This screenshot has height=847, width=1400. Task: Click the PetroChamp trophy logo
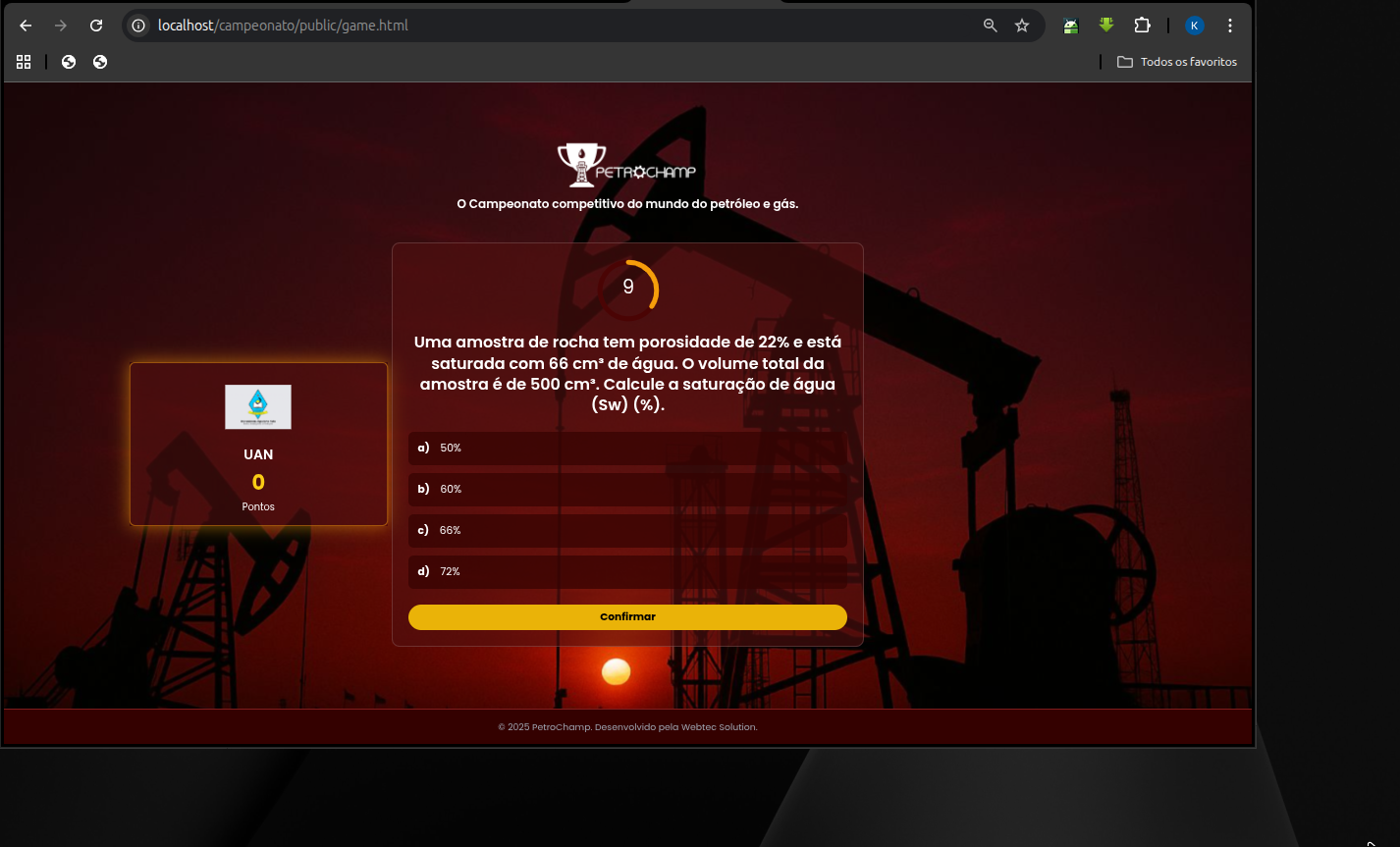626,165
